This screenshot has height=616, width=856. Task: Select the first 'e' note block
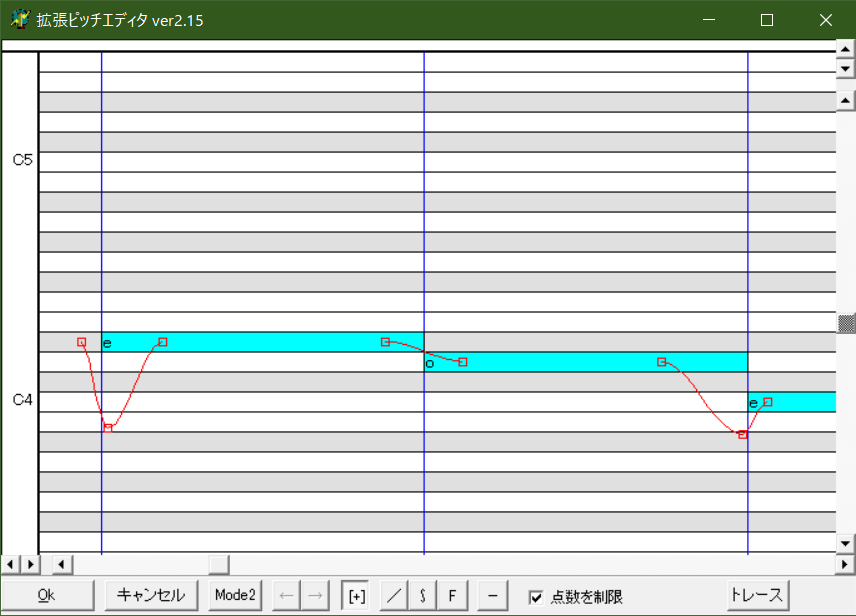pyautogui.click(x=263, y=342)
